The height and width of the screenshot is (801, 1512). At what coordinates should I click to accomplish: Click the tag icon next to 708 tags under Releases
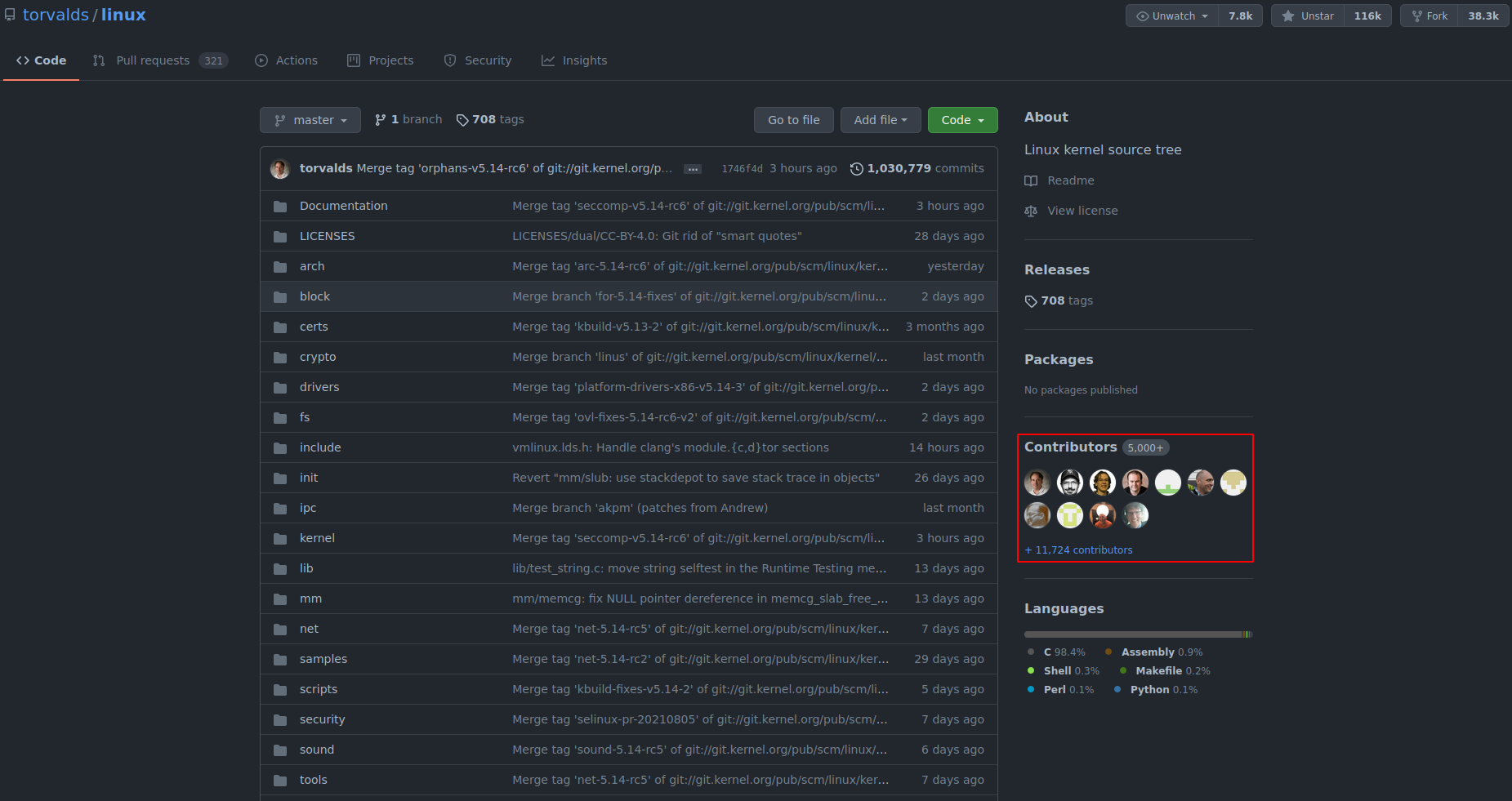(x=1031, y=301)
